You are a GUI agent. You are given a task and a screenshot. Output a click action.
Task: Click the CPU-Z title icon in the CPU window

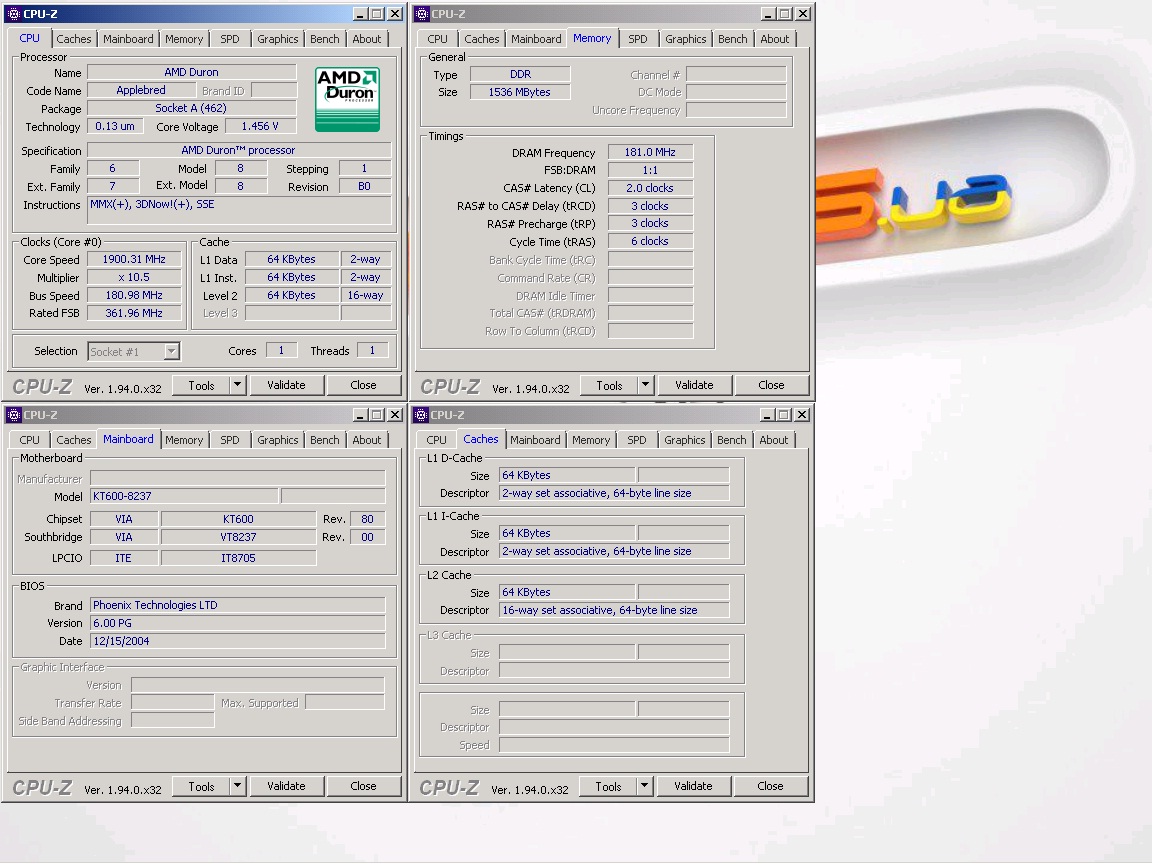[13, 14]
